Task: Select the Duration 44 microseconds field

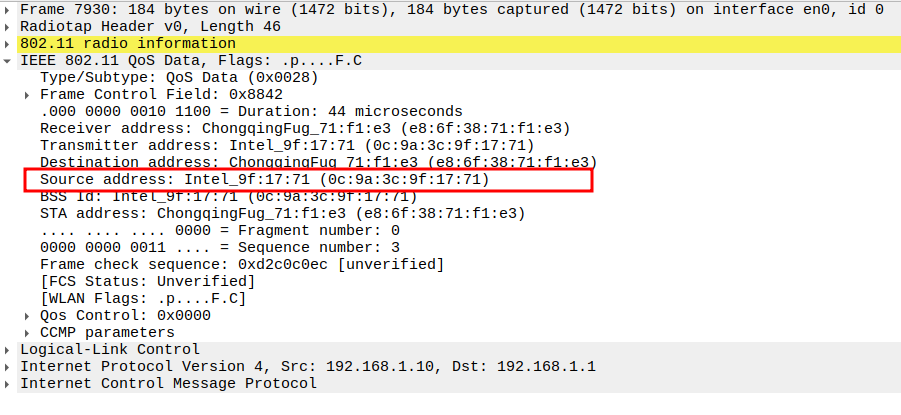Action: coord(250,111)
